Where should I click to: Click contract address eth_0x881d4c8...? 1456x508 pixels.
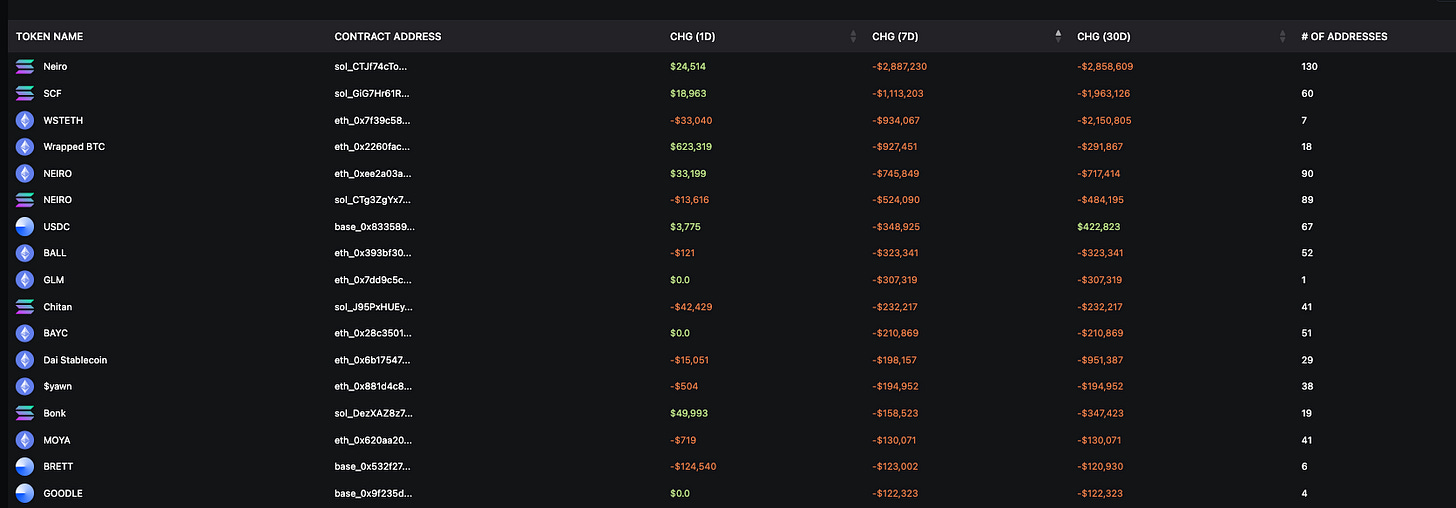click(x=372, y=386)
